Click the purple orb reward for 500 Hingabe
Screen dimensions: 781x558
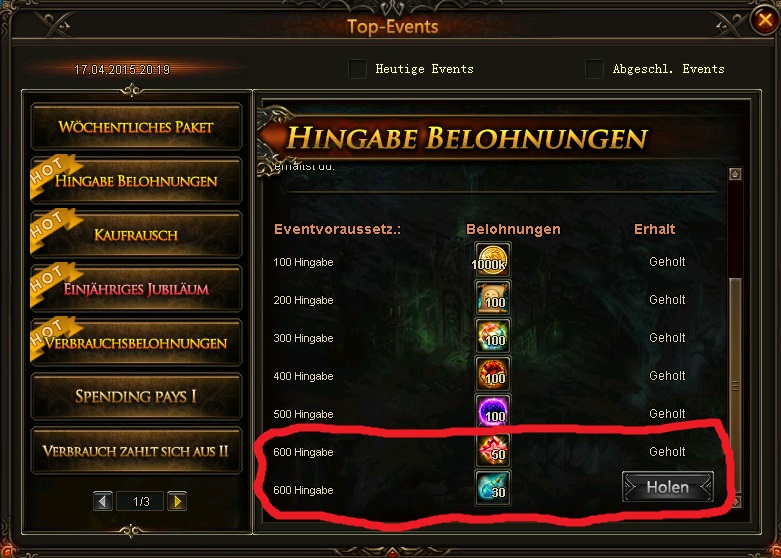(493, 412)
